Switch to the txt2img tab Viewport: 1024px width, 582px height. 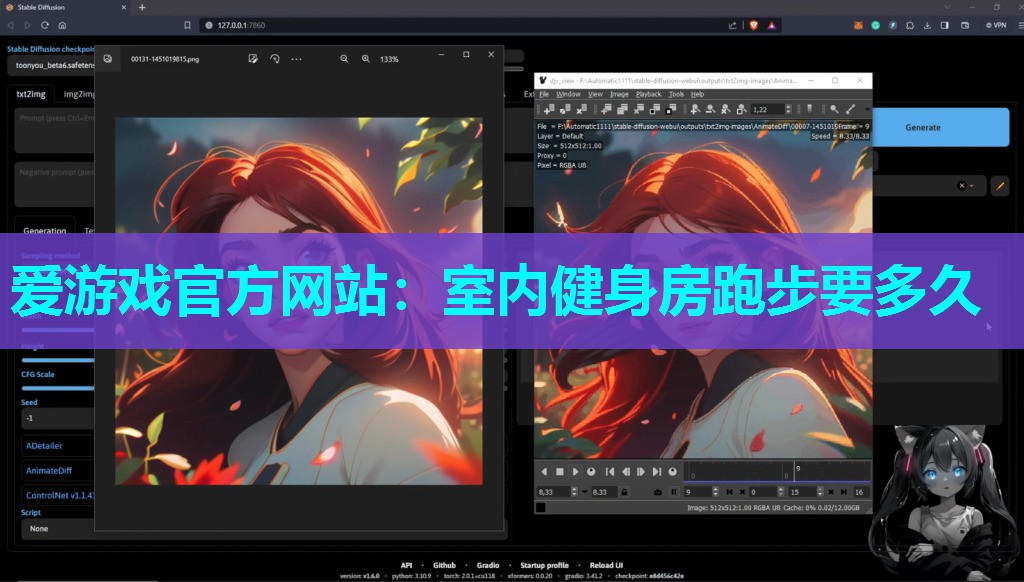pos(31,94)
